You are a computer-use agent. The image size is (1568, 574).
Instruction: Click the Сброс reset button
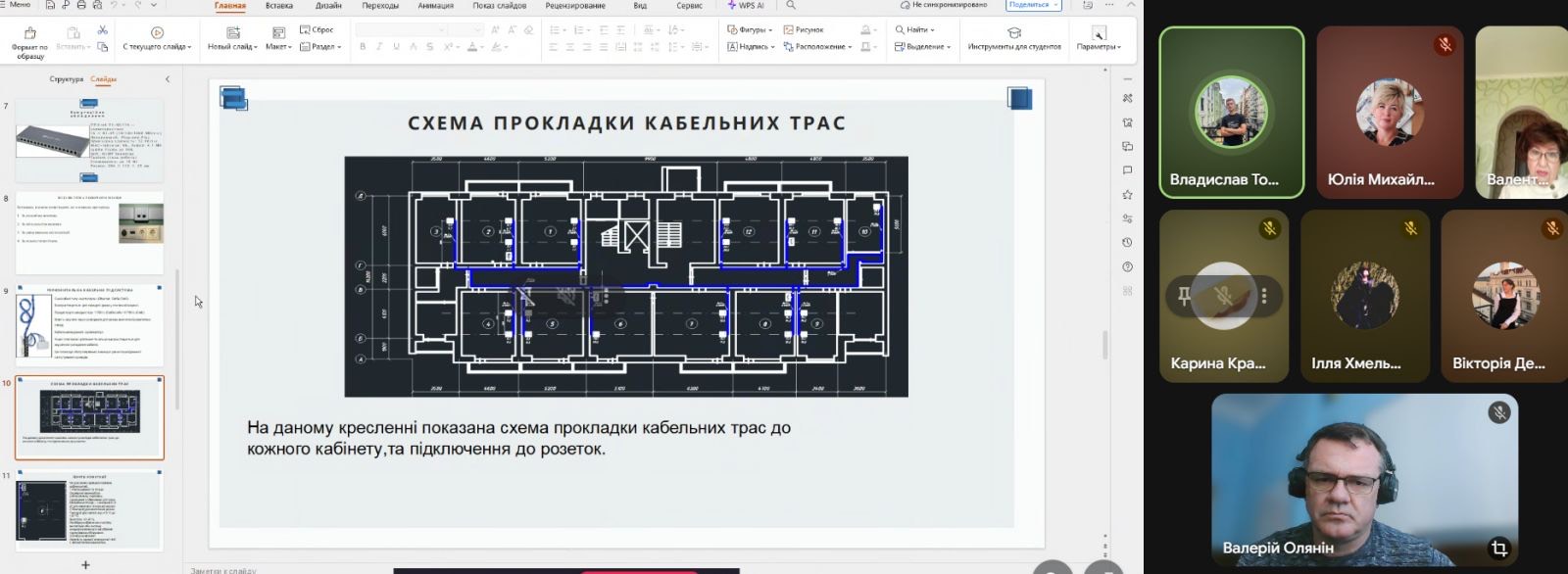317,30
